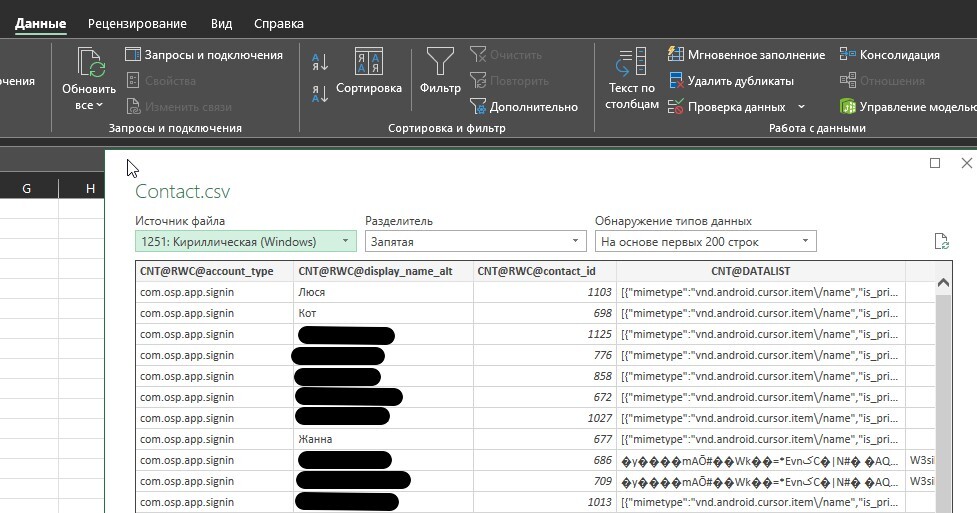Toggle the Фильтр funnel icon
The image size is (977, 513).
pyautogui.click(x=440, y=64)
